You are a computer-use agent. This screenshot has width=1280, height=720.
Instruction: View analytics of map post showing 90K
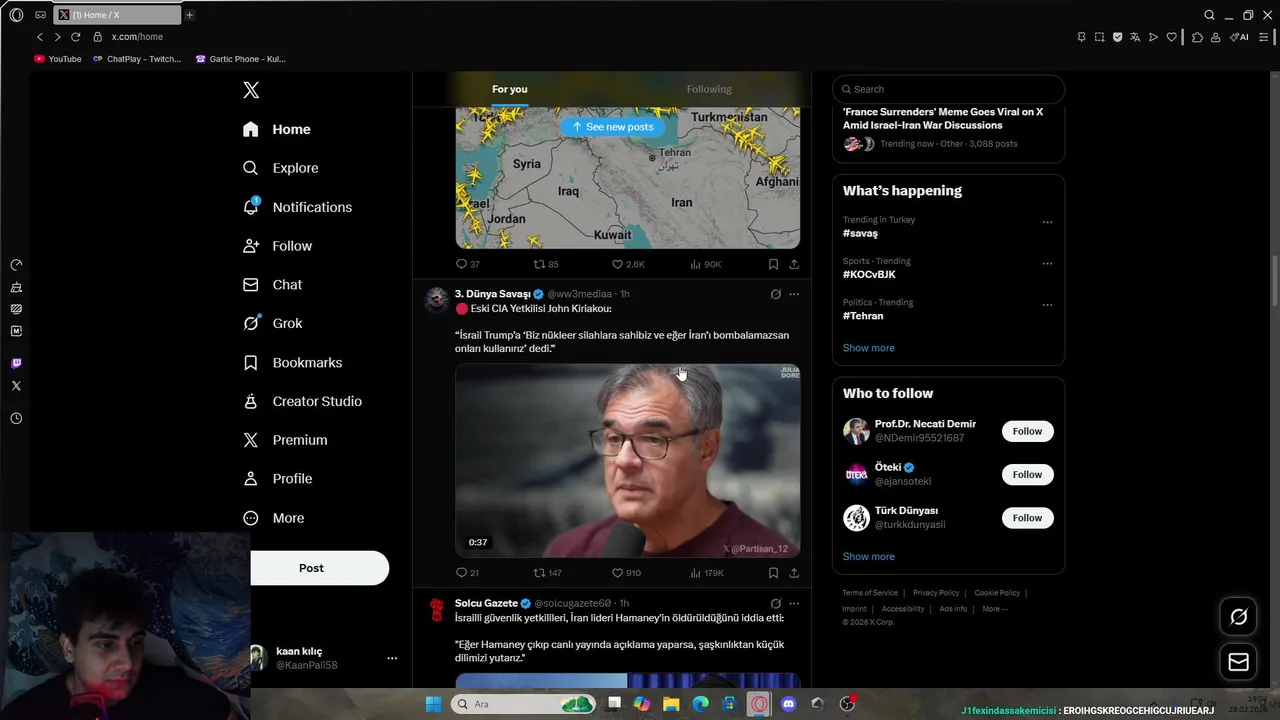click(706, 264)
